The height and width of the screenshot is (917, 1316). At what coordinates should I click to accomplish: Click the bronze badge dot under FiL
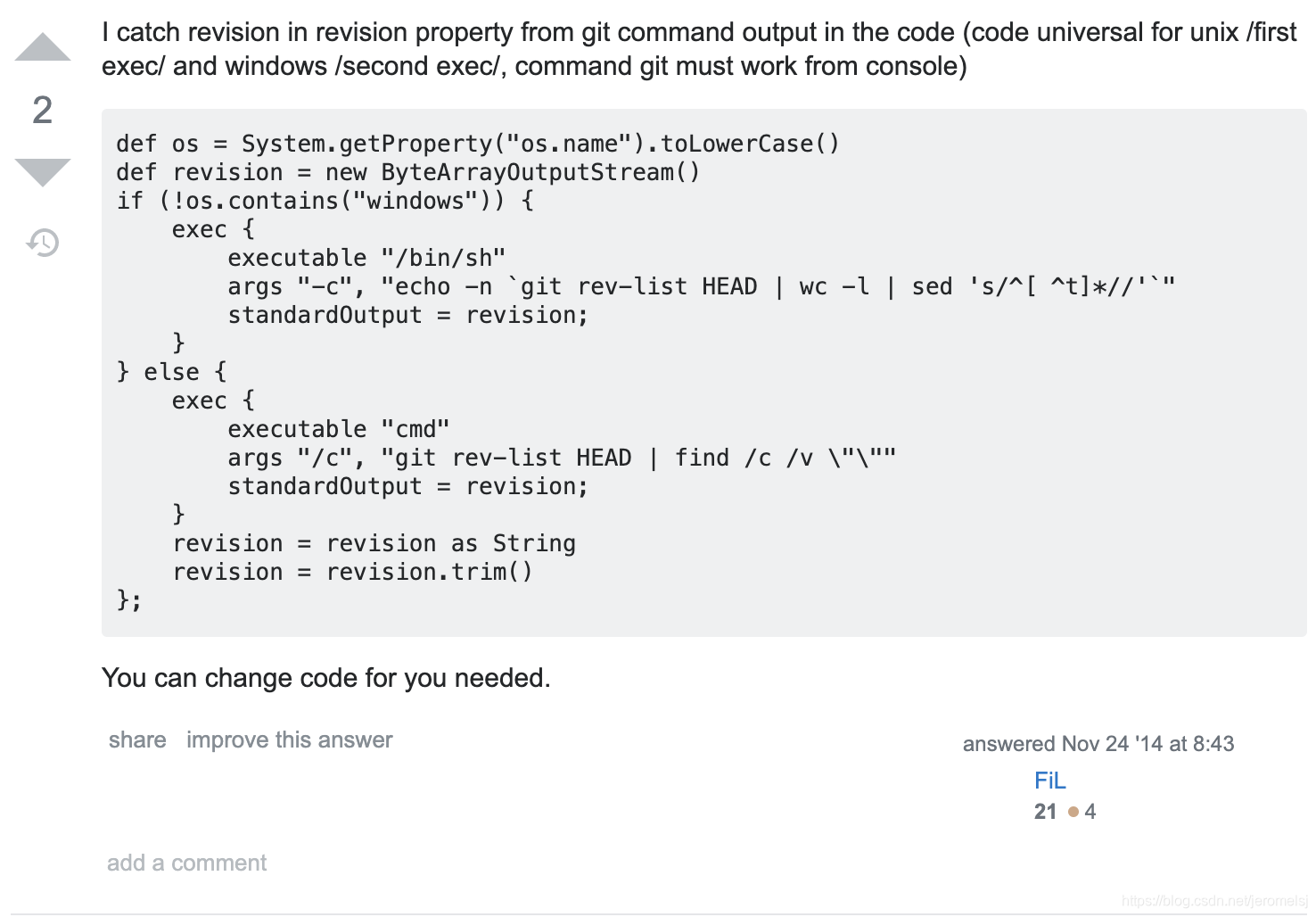coord(1073,812)
